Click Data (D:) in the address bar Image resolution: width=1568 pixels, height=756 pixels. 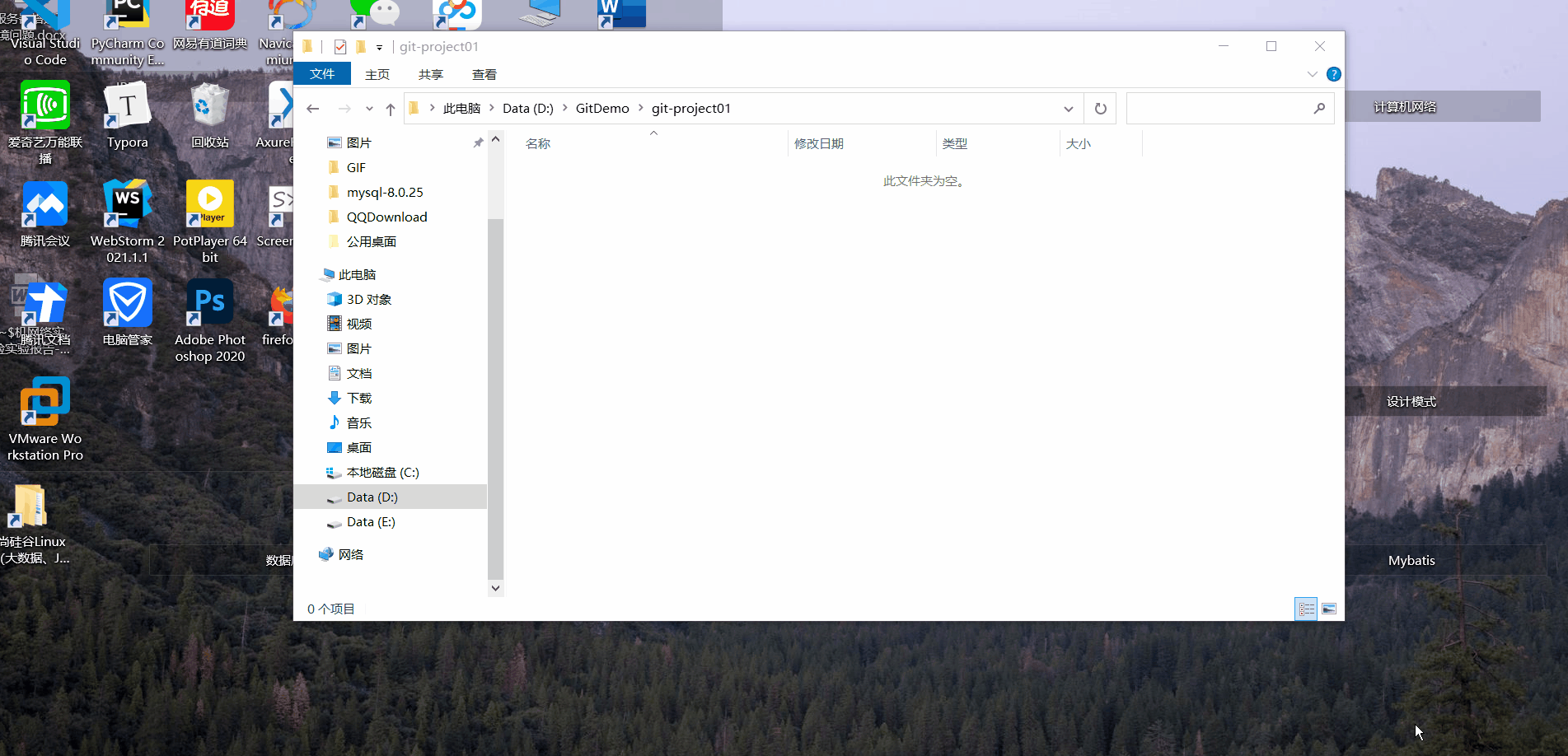(x=528, y=109)
